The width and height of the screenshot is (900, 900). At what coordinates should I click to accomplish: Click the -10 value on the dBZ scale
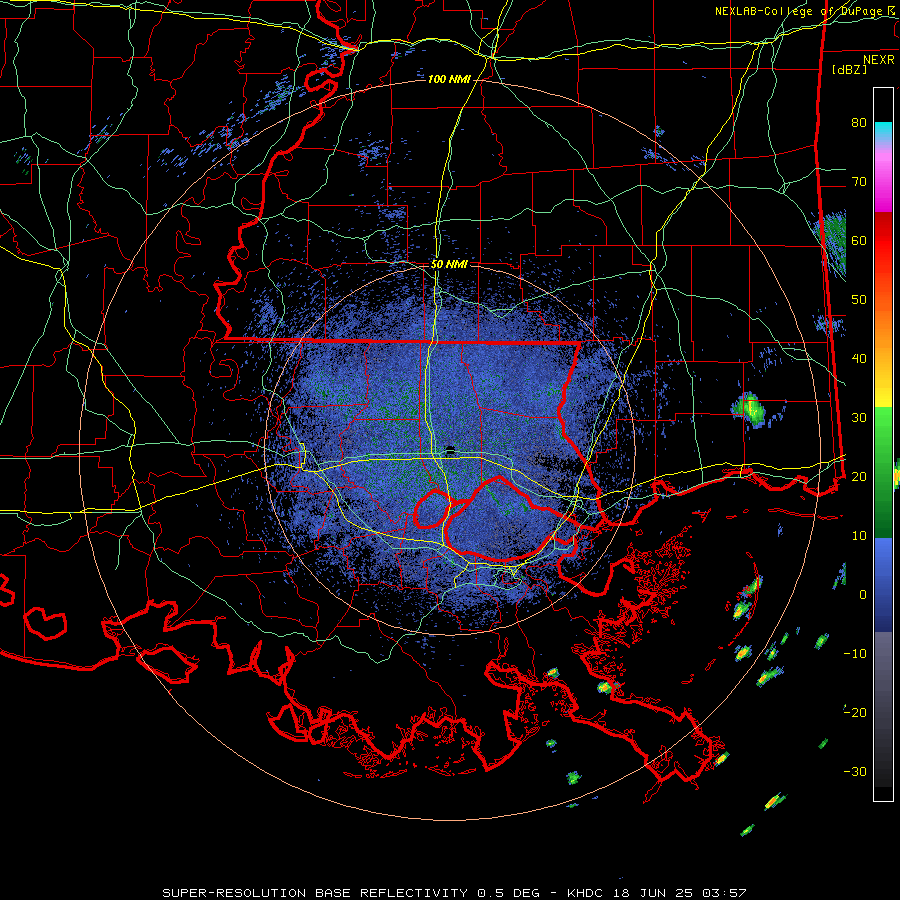(x=855, y=654)
